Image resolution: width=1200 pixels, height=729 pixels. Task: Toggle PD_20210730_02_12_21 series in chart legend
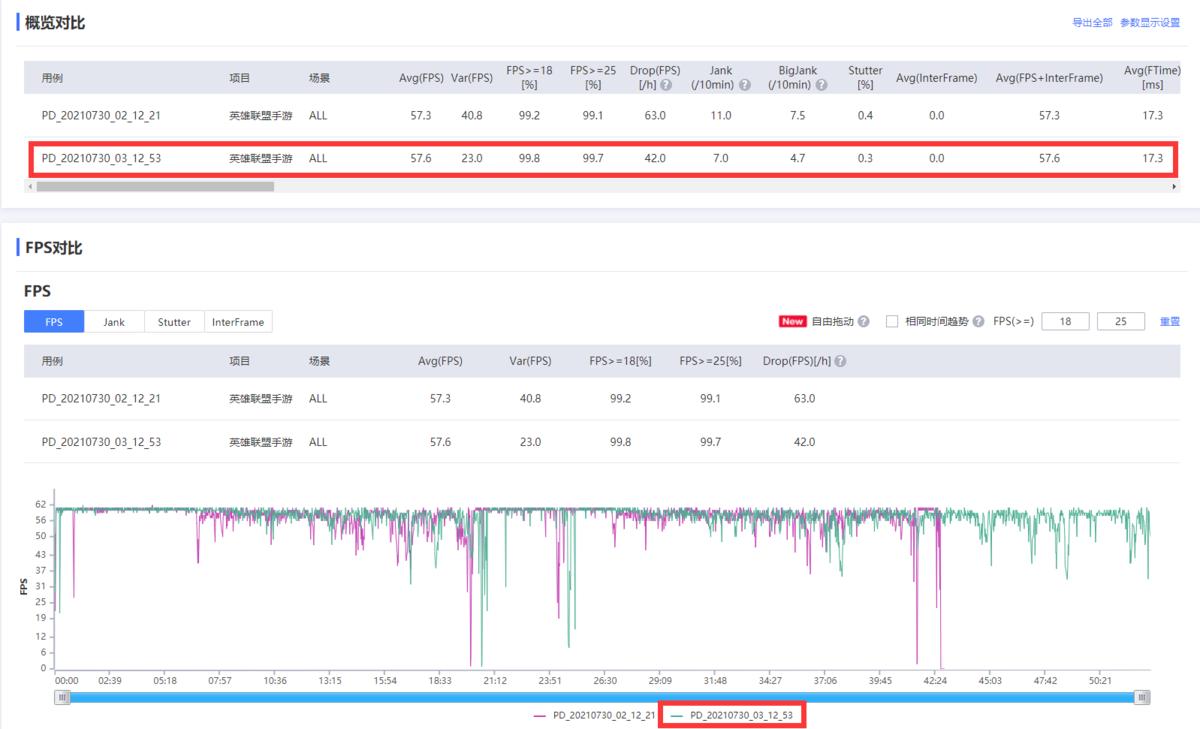point(595,716)
